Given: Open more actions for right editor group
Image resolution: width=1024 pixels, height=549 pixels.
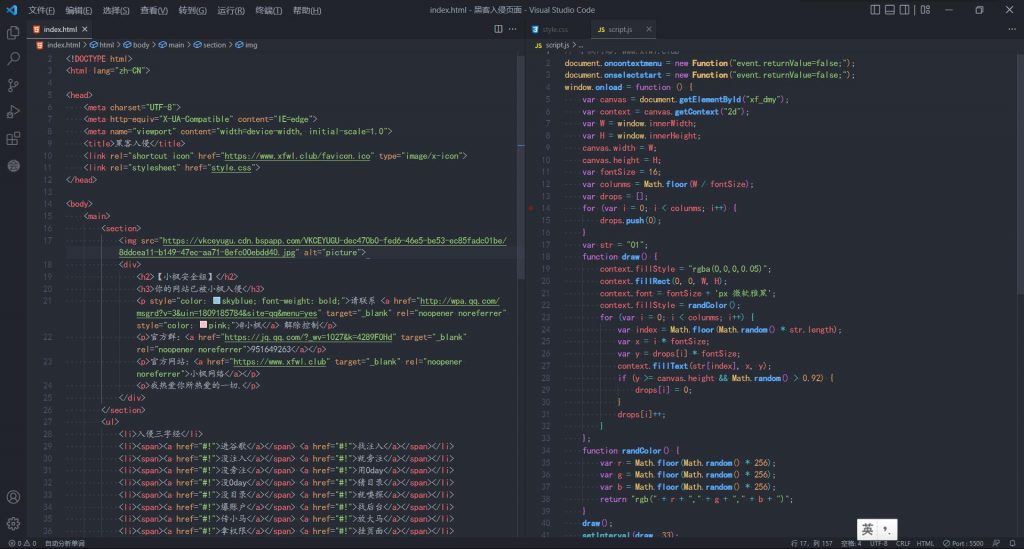Looking at the screenshot, I should [1012, 29].
